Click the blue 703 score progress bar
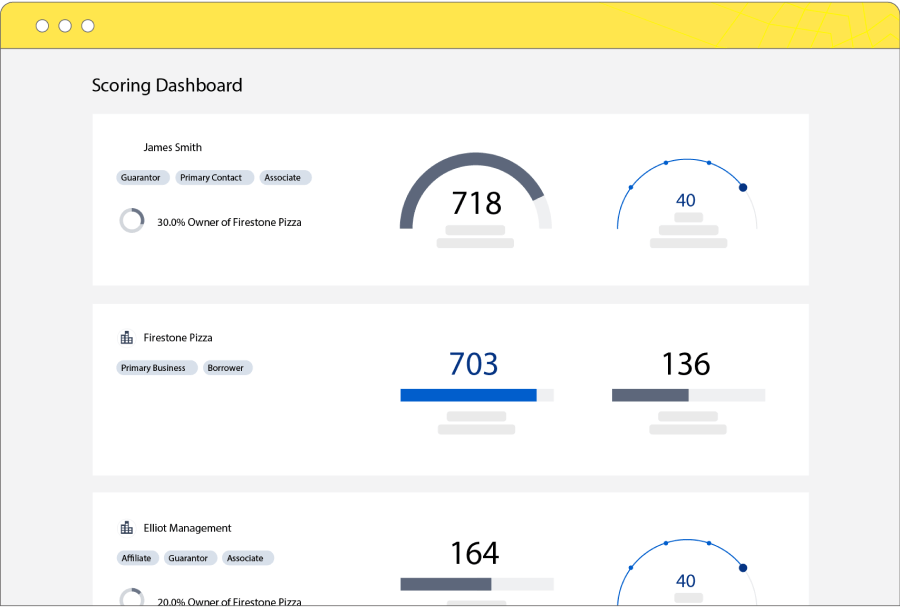This screenshot has width=900, height=608. [x=468, y=395]
